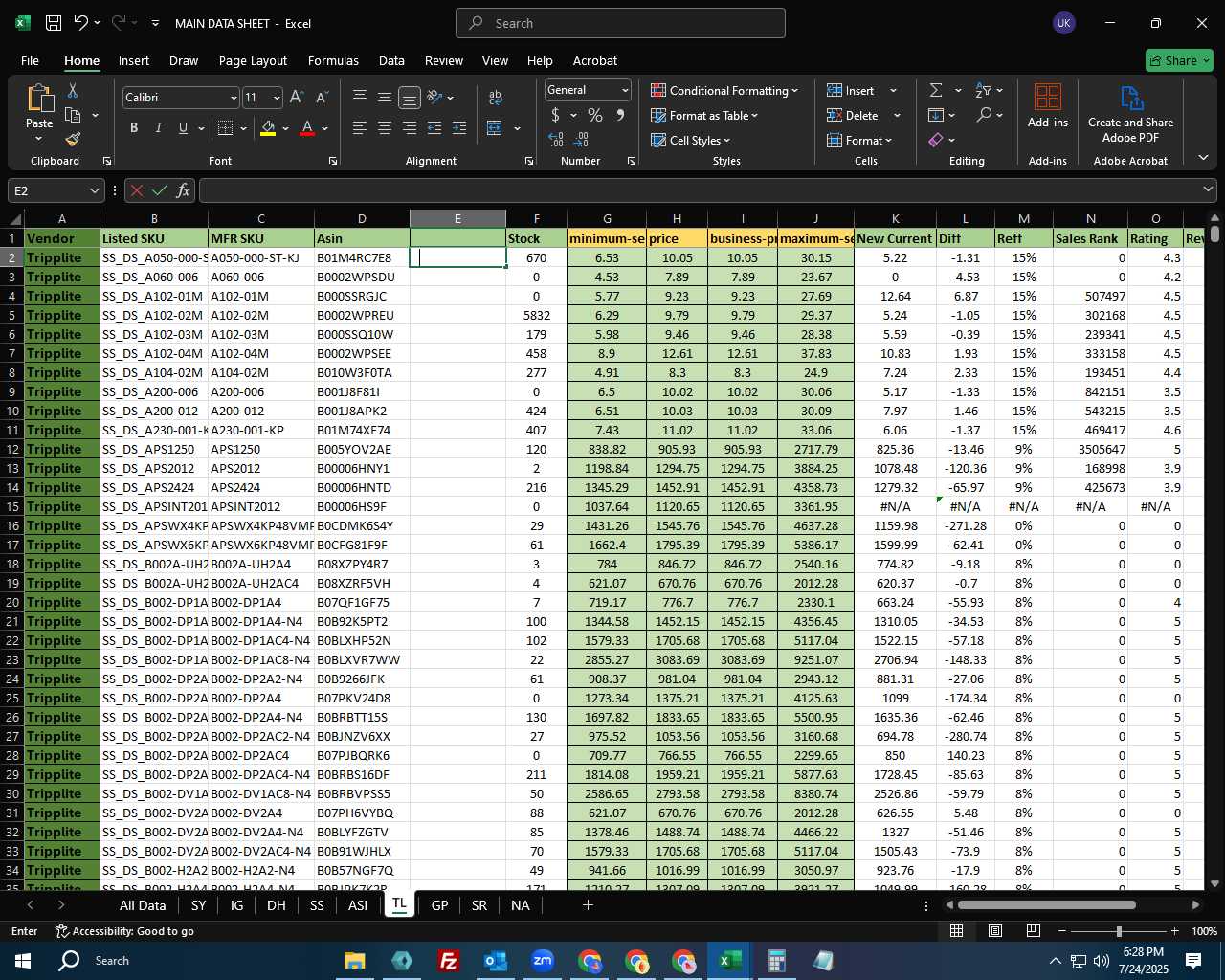Click the AutoSum sigma icon
Screen dimensions: 1225x980
coord(936,90)
